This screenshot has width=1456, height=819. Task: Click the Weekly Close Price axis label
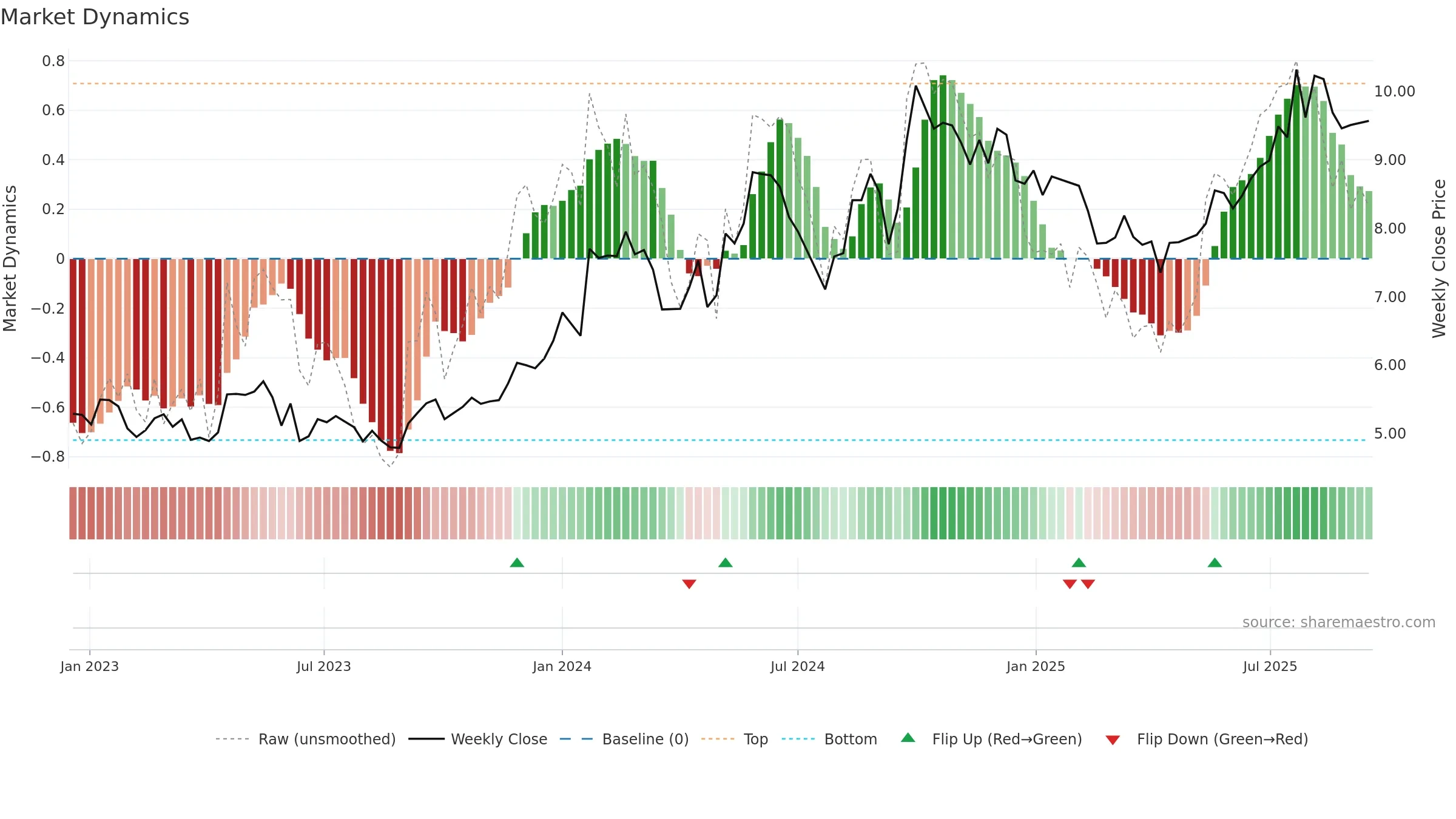(x=1439, y=258)
